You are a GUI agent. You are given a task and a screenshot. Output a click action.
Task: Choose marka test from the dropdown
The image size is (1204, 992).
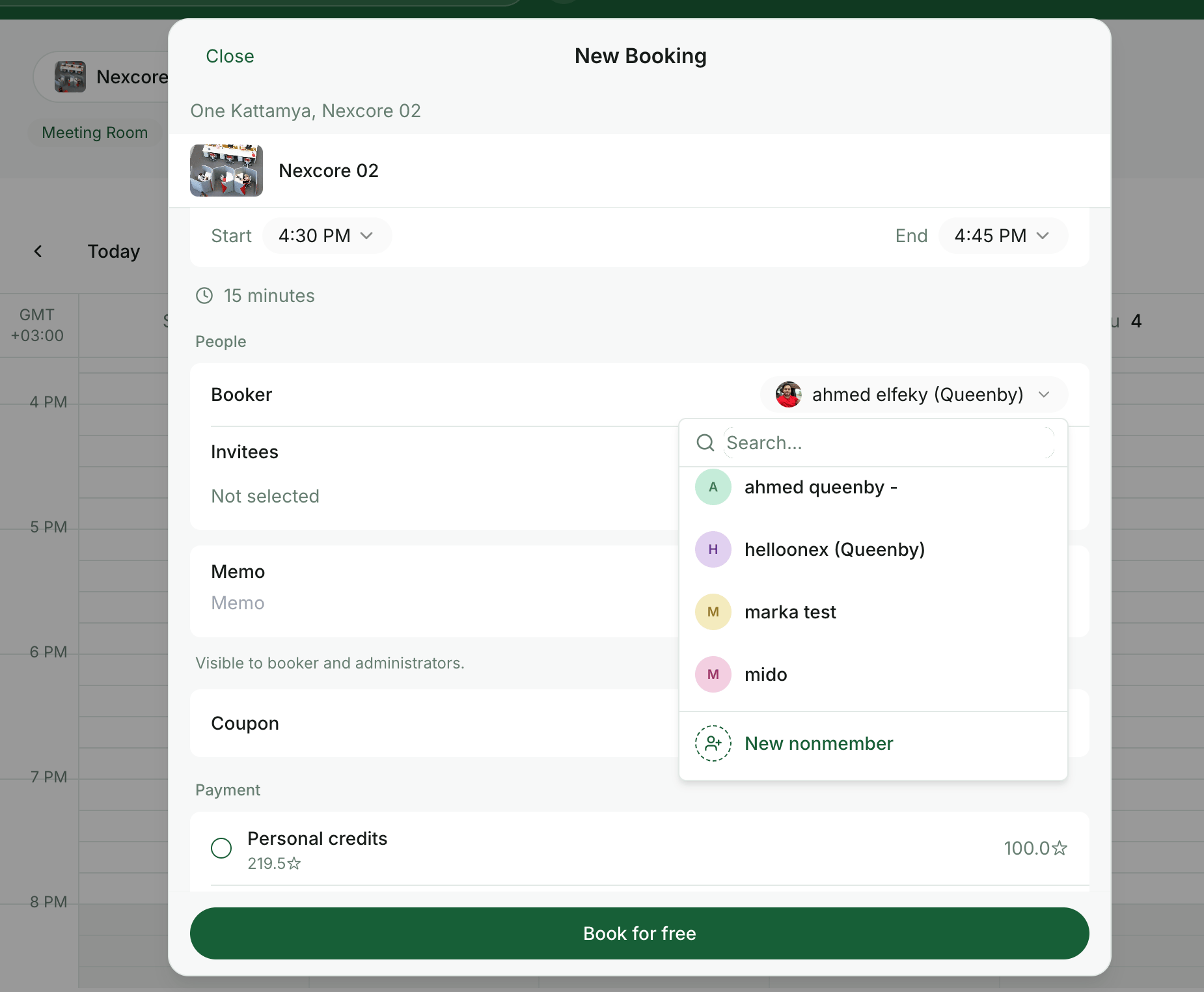(x=873, y=612)
